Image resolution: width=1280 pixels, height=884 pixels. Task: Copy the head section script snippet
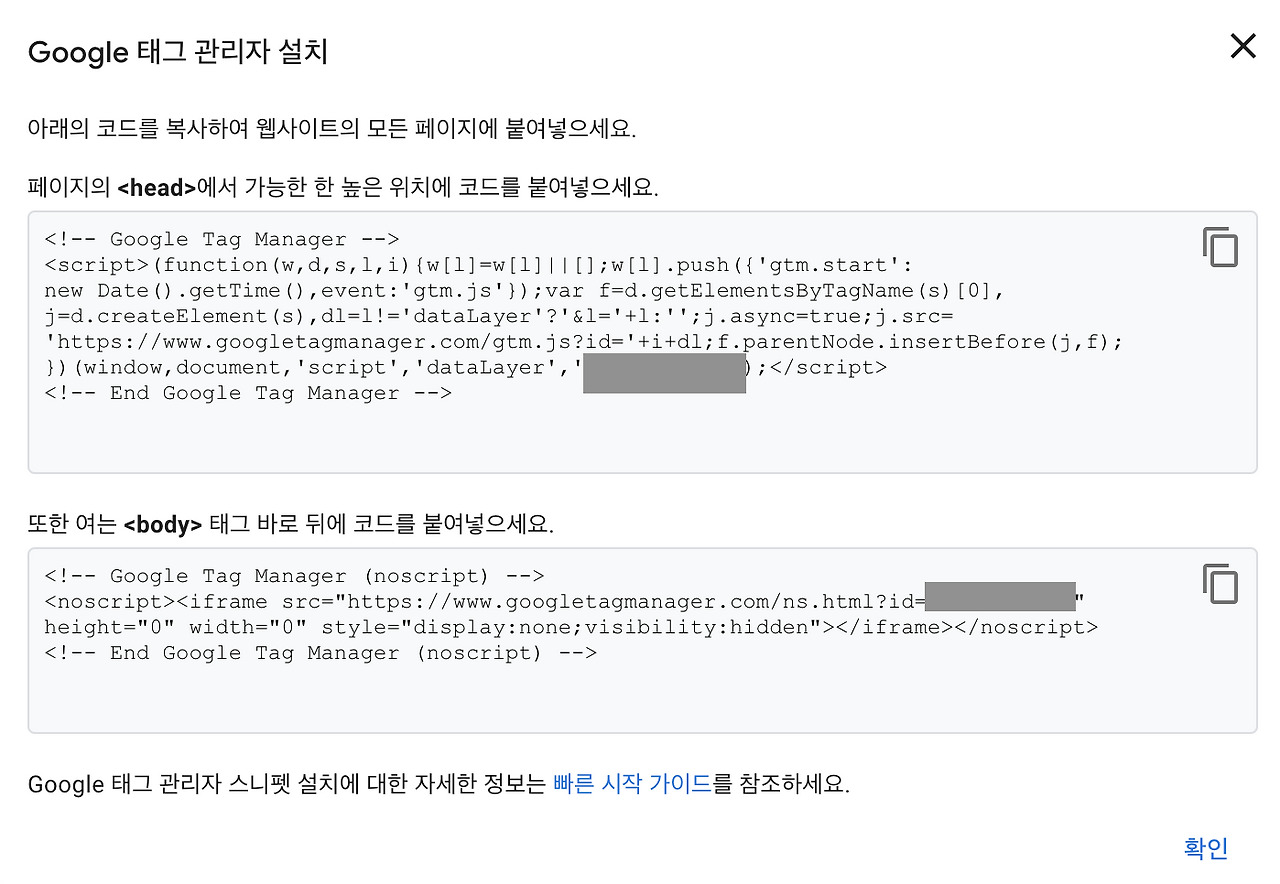(x=1220, y=247)
